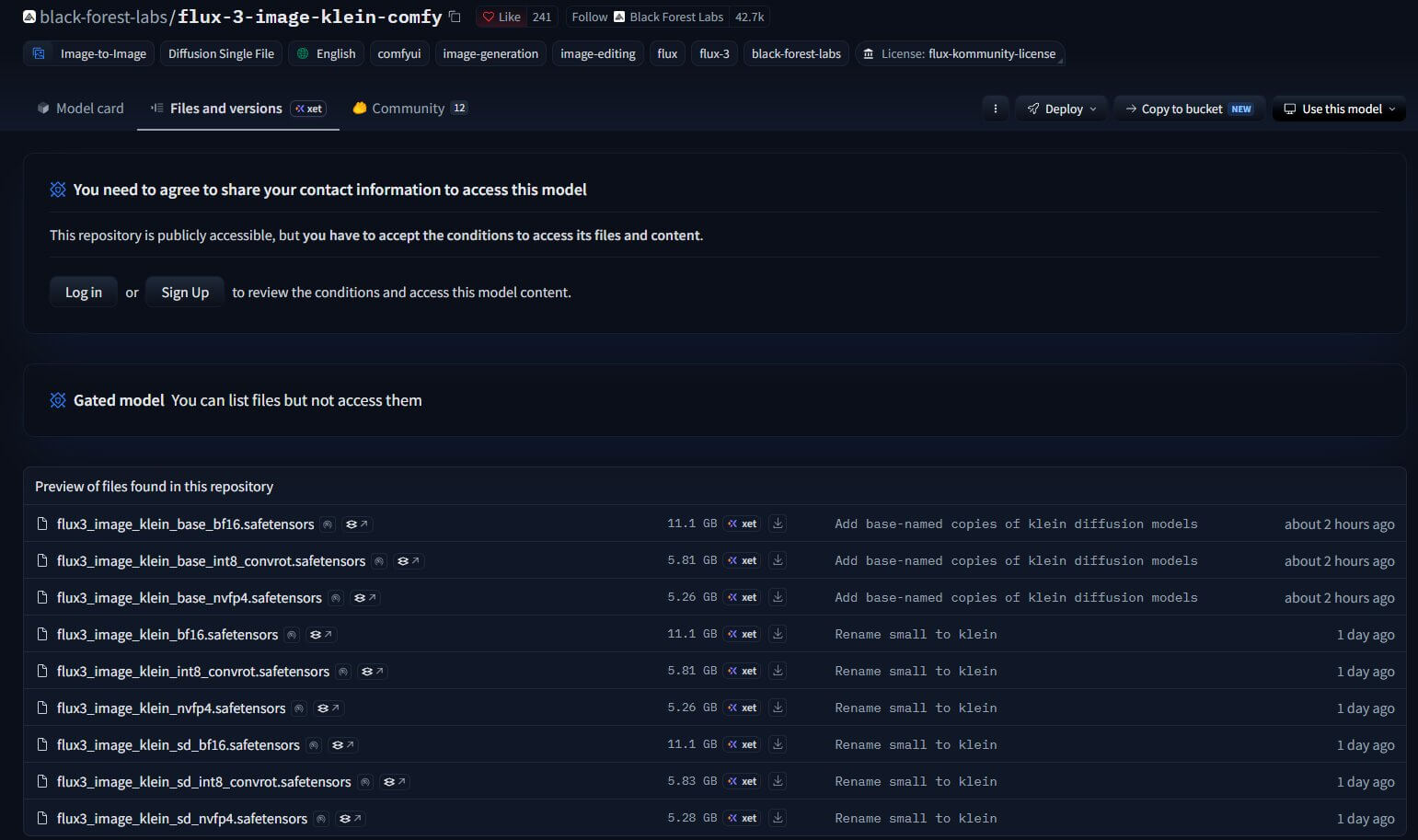Switch to the Model card tab
1418x840 pixels.
(x=80, y=109)
